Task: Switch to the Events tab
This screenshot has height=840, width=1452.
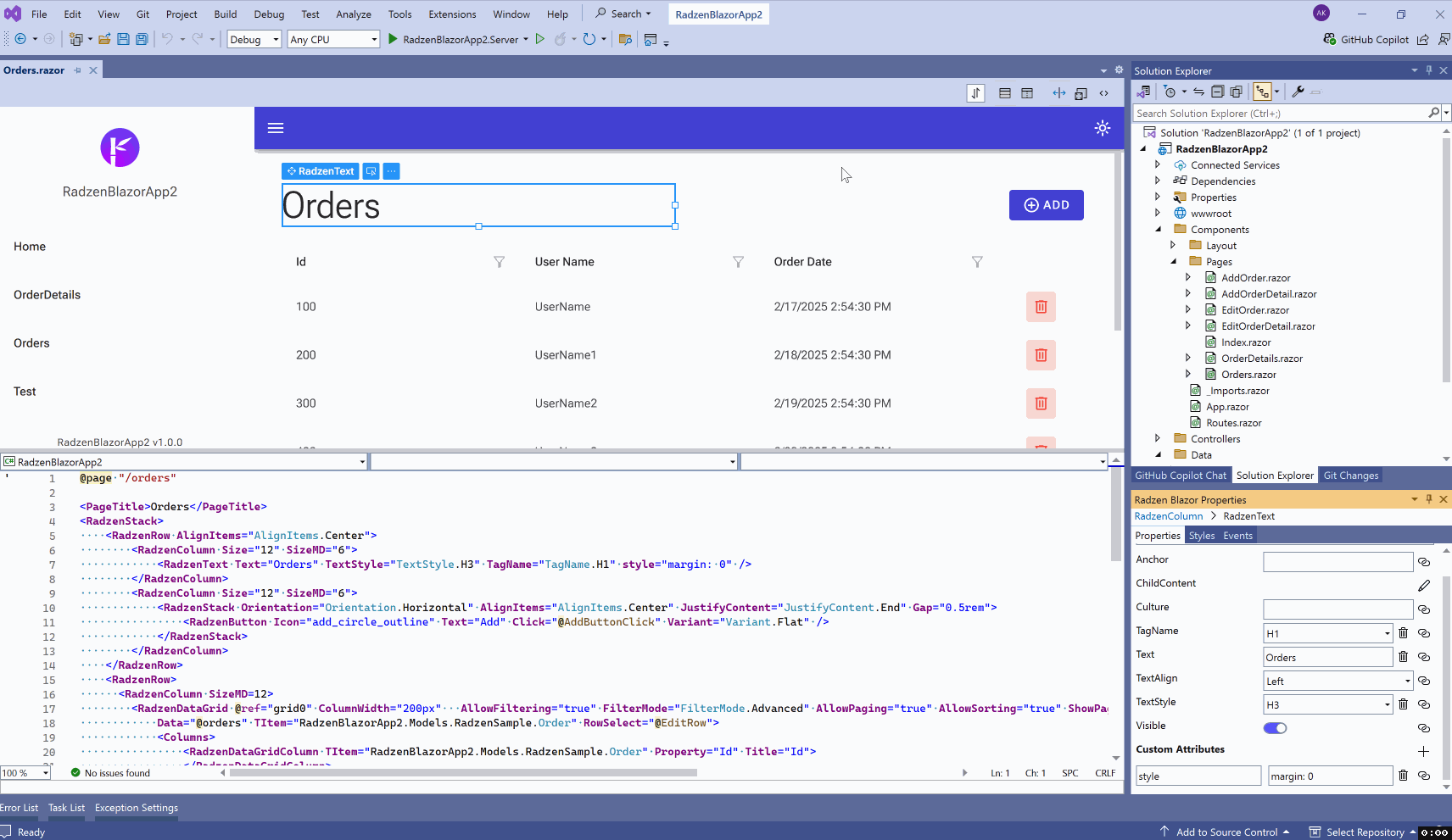Action: 1237,536
